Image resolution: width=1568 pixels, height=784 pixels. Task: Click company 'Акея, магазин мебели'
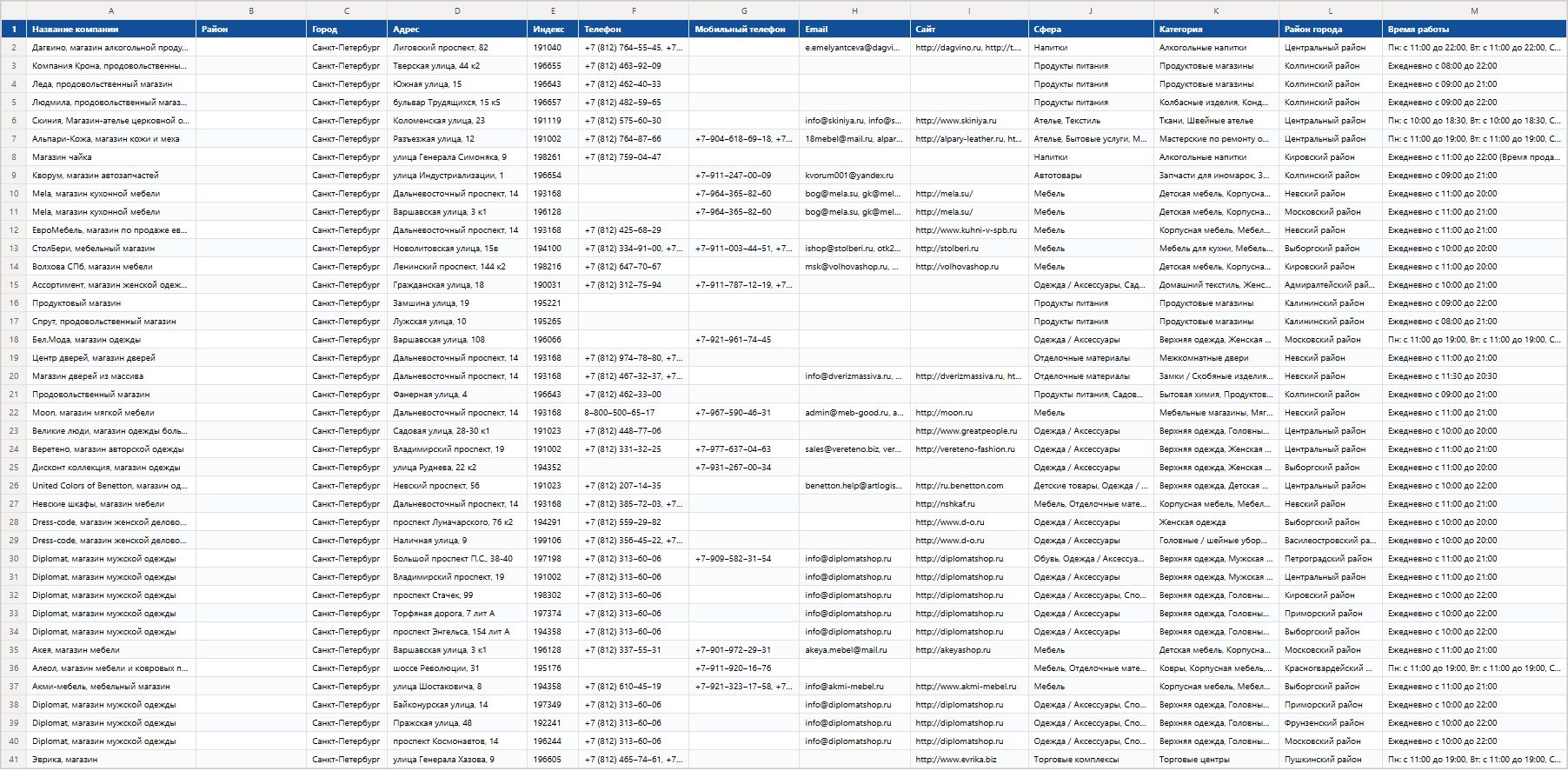click(111, 650)
